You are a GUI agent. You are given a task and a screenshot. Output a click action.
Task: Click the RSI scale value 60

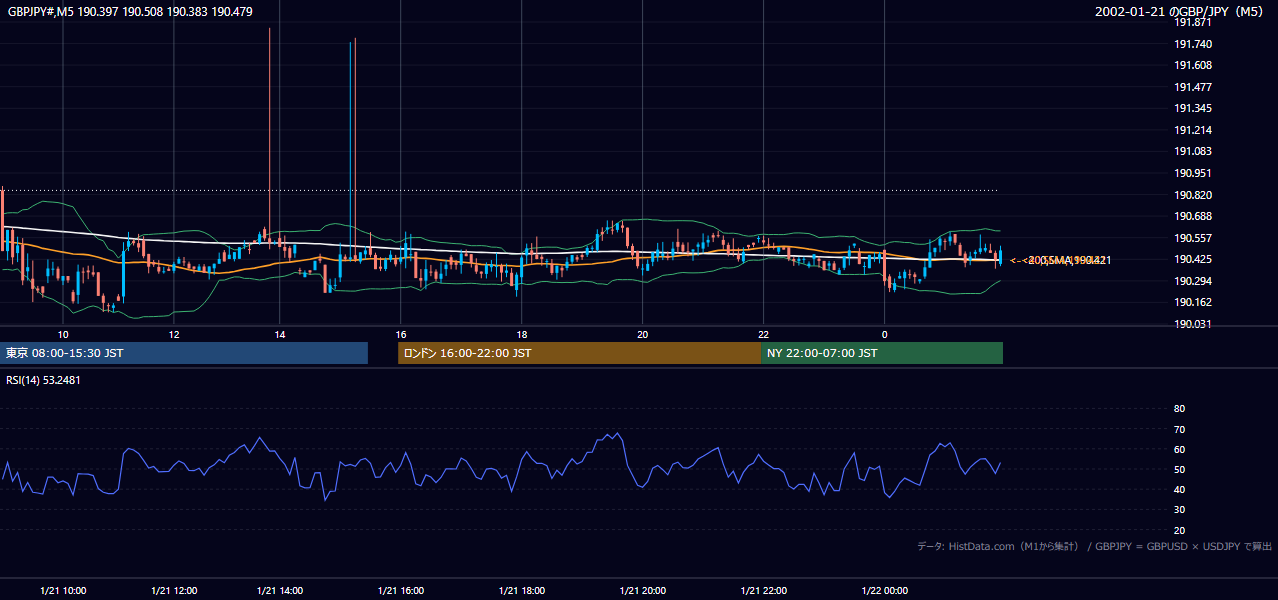[x=1179, y=449]
